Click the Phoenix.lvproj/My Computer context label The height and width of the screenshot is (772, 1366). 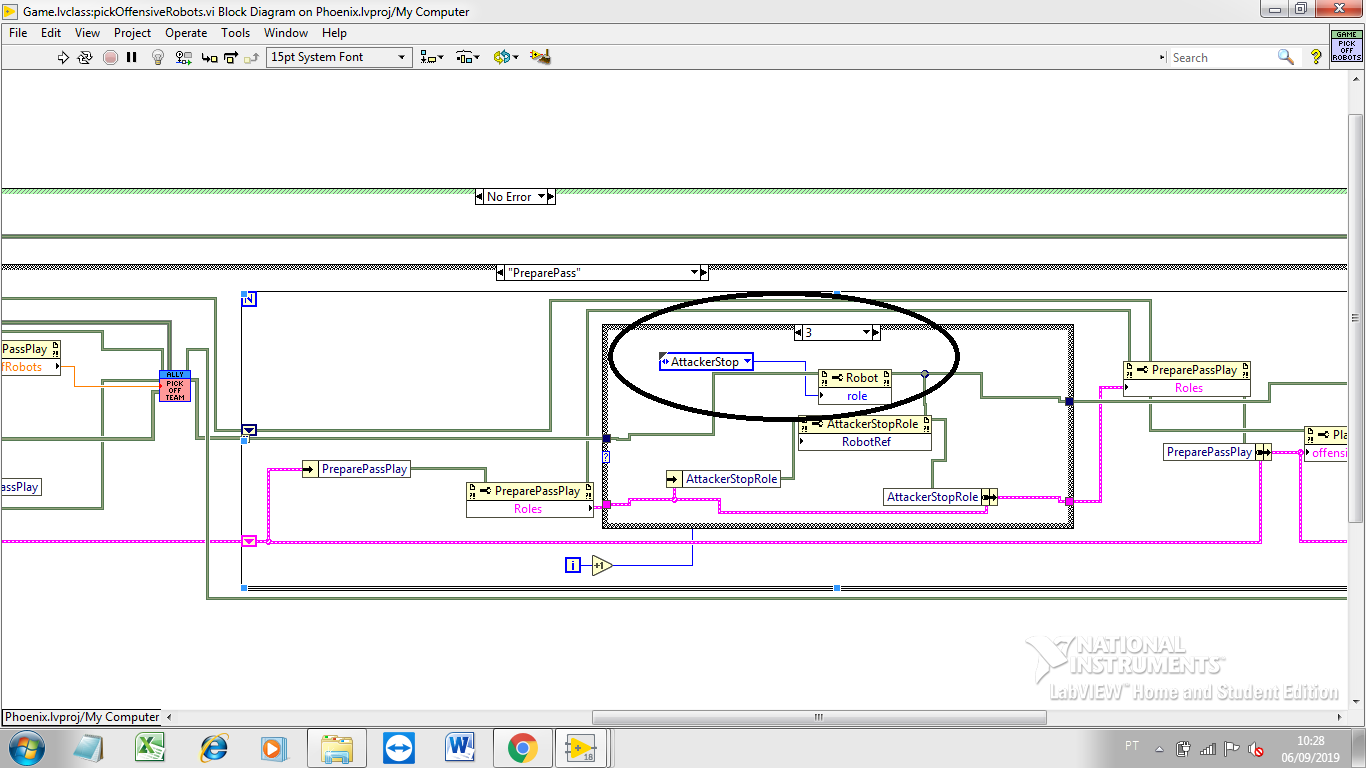click(81, 717)
